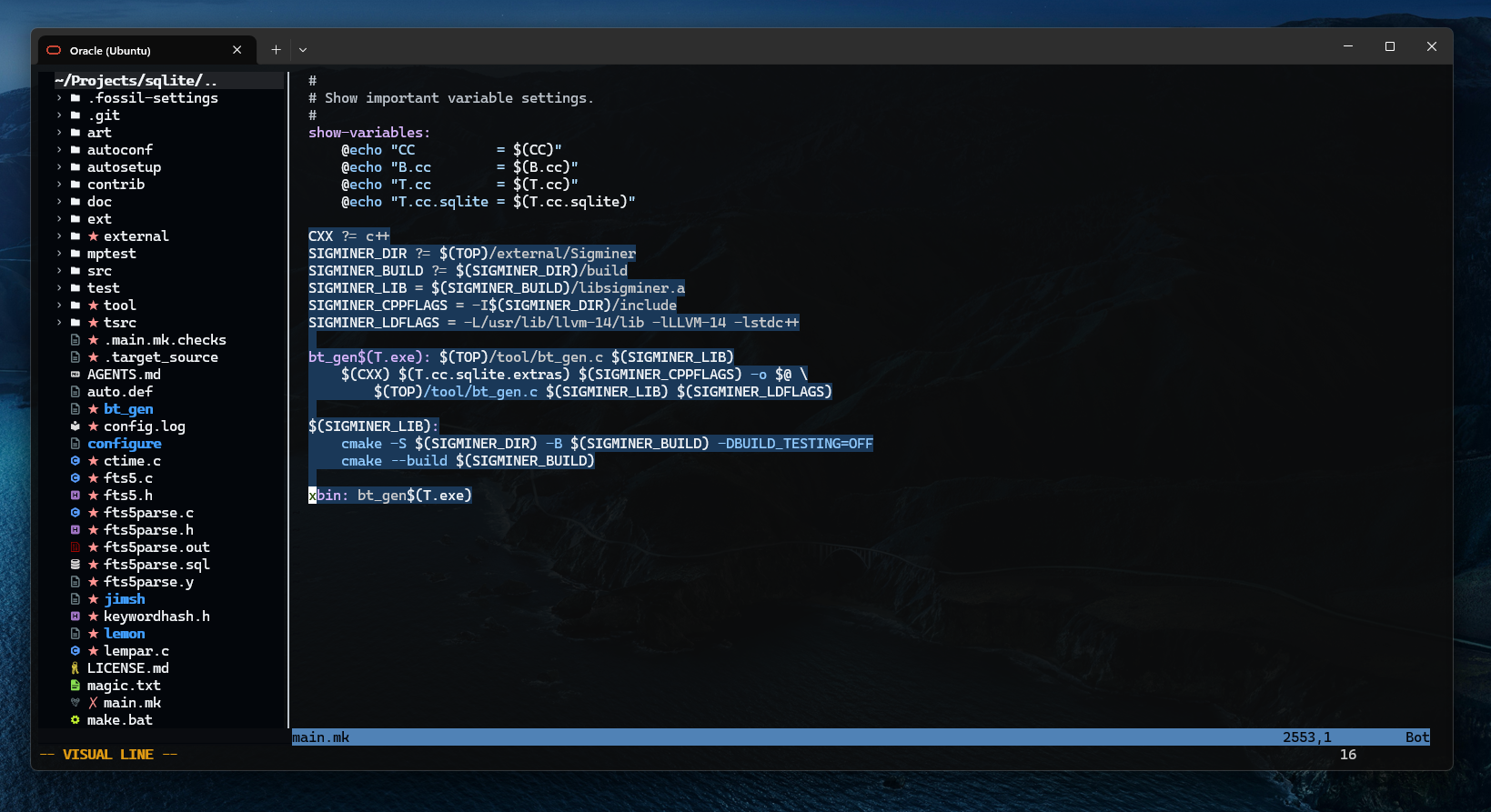Expand the doc folder chevron
The image size is (1491, 812).
coord(59,202)
